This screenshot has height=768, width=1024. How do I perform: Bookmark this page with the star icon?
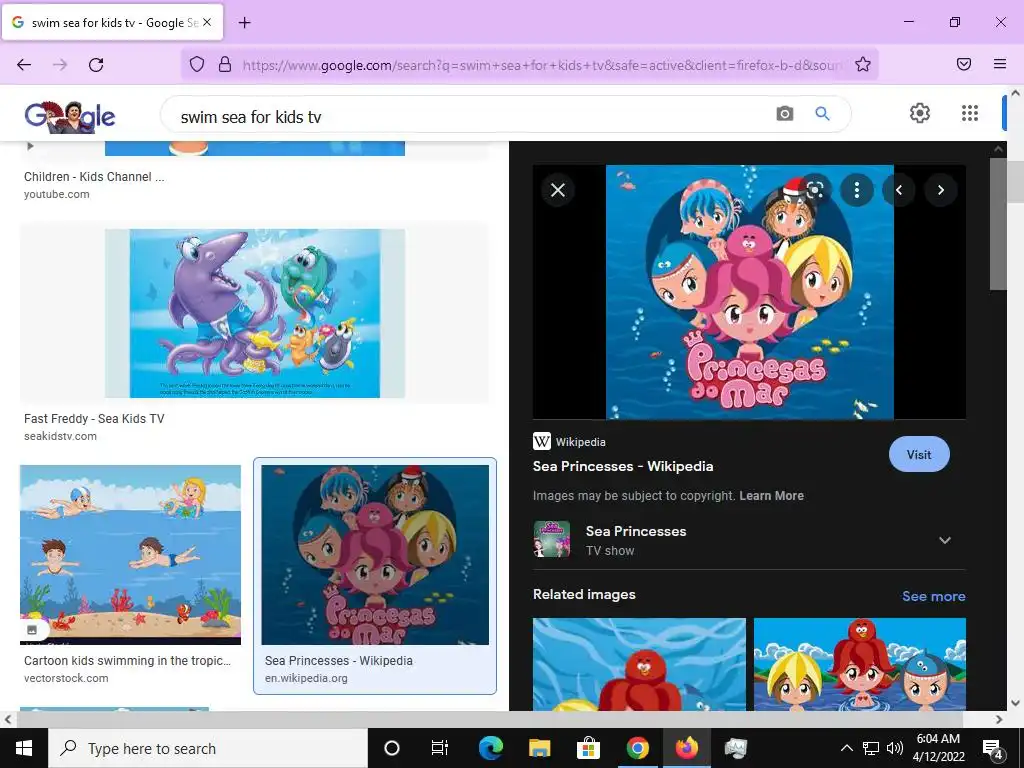[863, 64]
